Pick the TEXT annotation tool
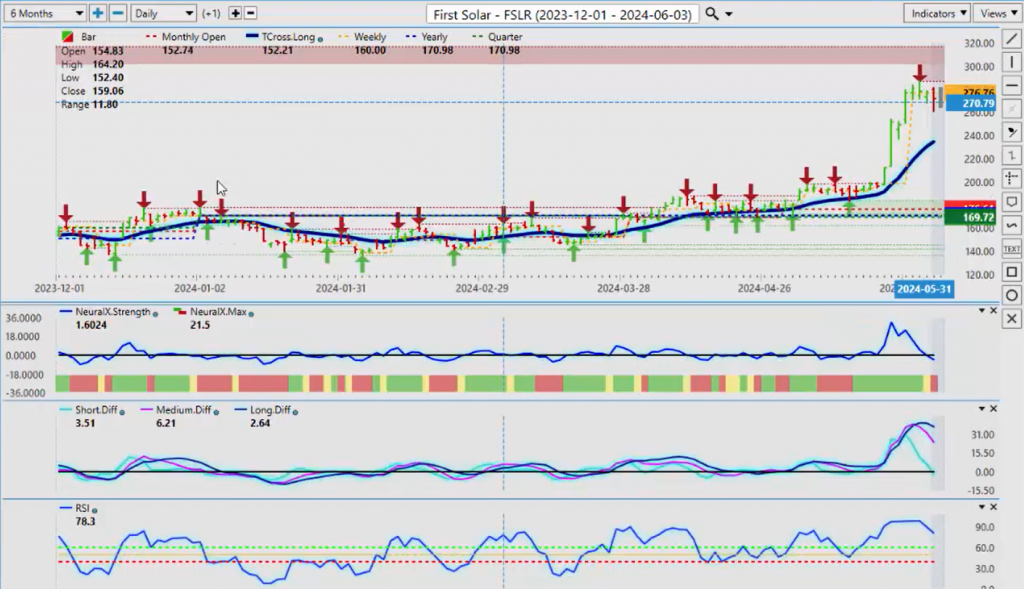Image resolution: width=1024 pixels, height=589 pixels. click(1010, 248)
